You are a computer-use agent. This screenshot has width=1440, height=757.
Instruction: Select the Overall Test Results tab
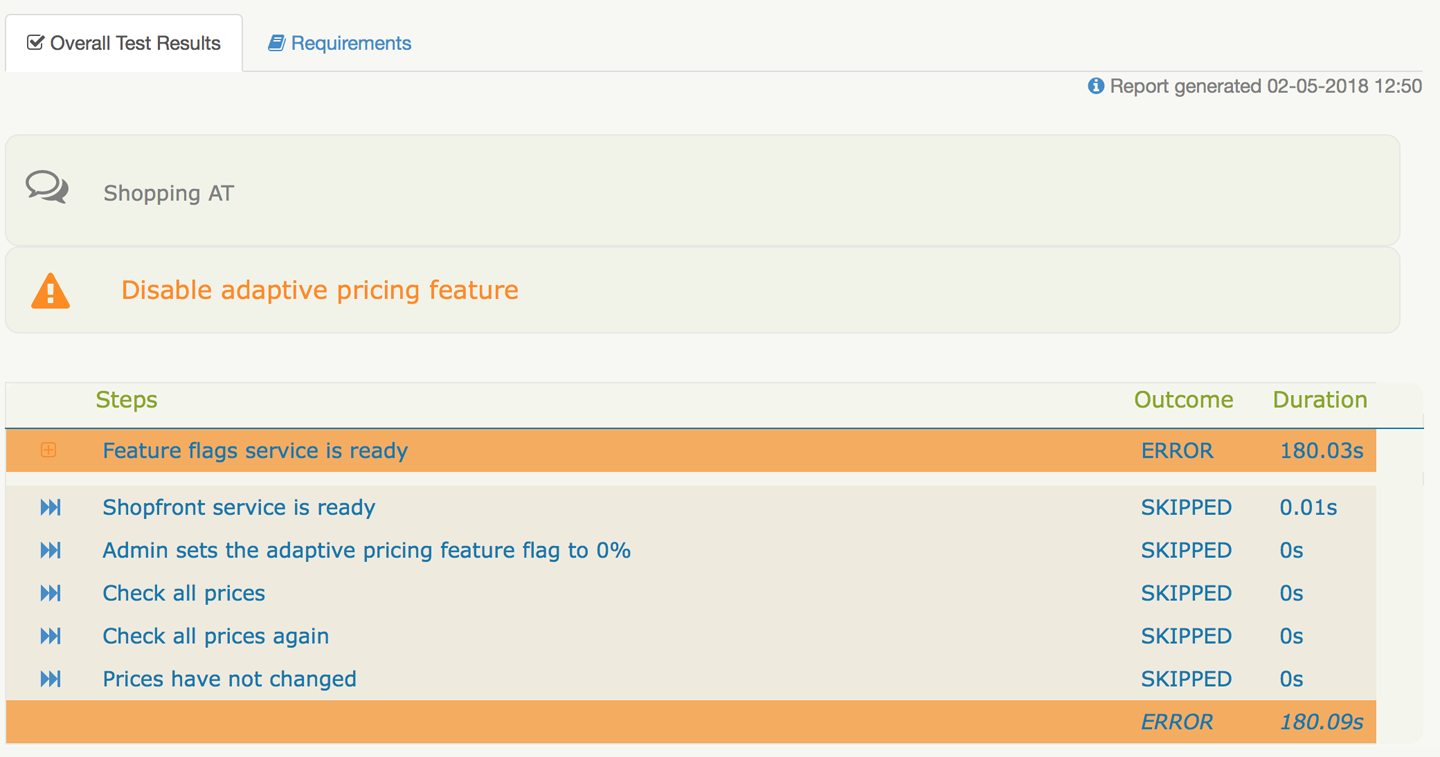124,43
